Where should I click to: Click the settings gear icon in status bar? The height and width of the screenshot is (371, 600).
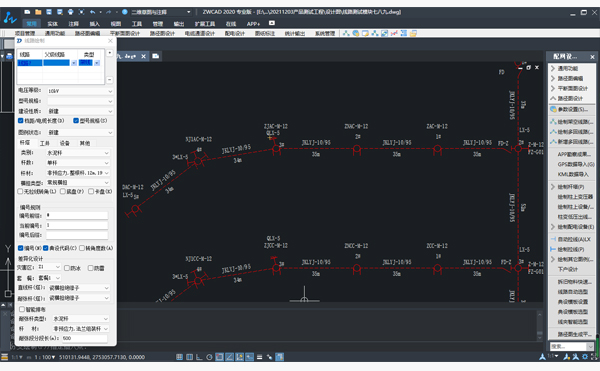585,356
